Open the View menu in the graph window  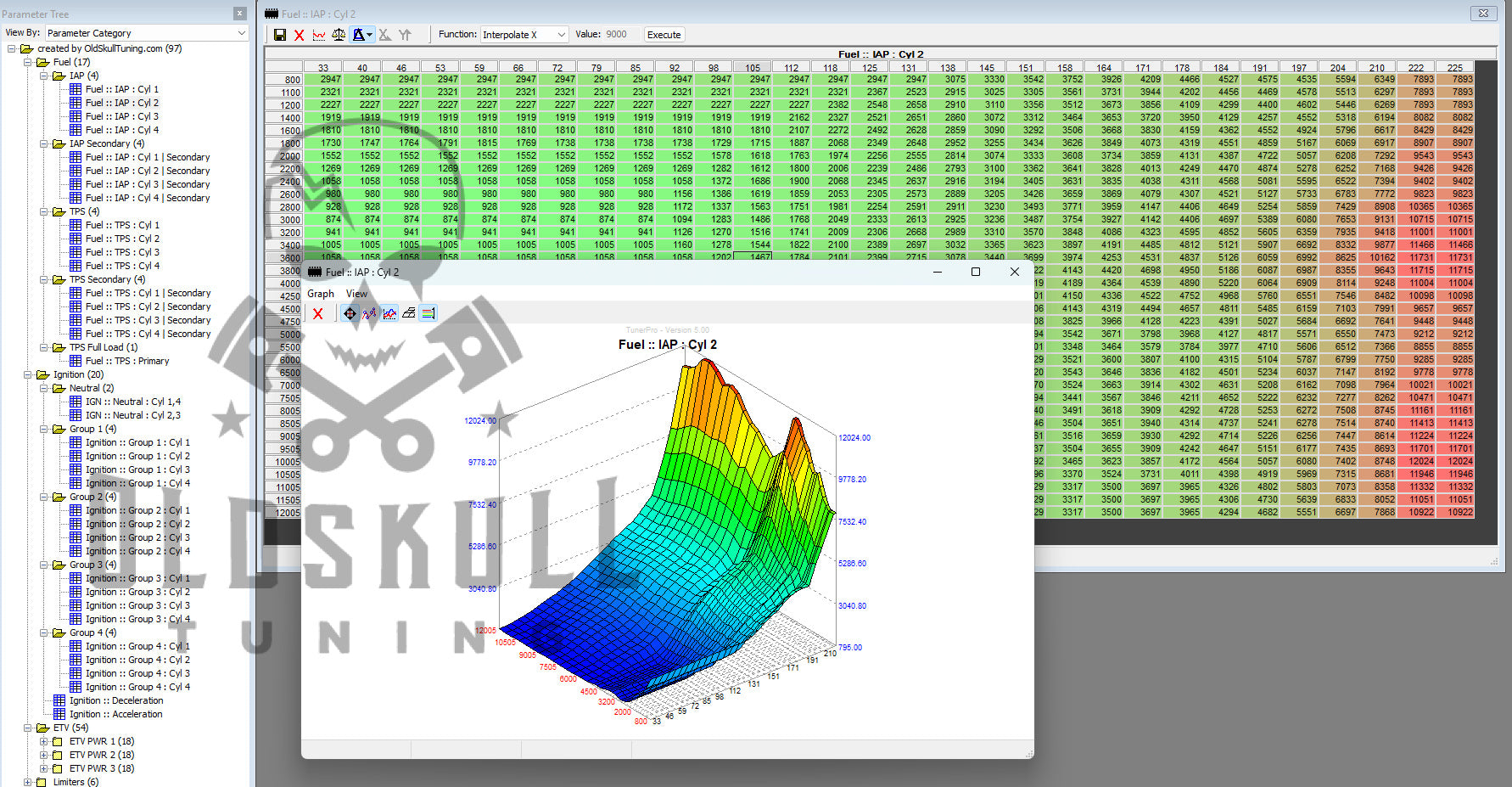[x=356, y=294]
